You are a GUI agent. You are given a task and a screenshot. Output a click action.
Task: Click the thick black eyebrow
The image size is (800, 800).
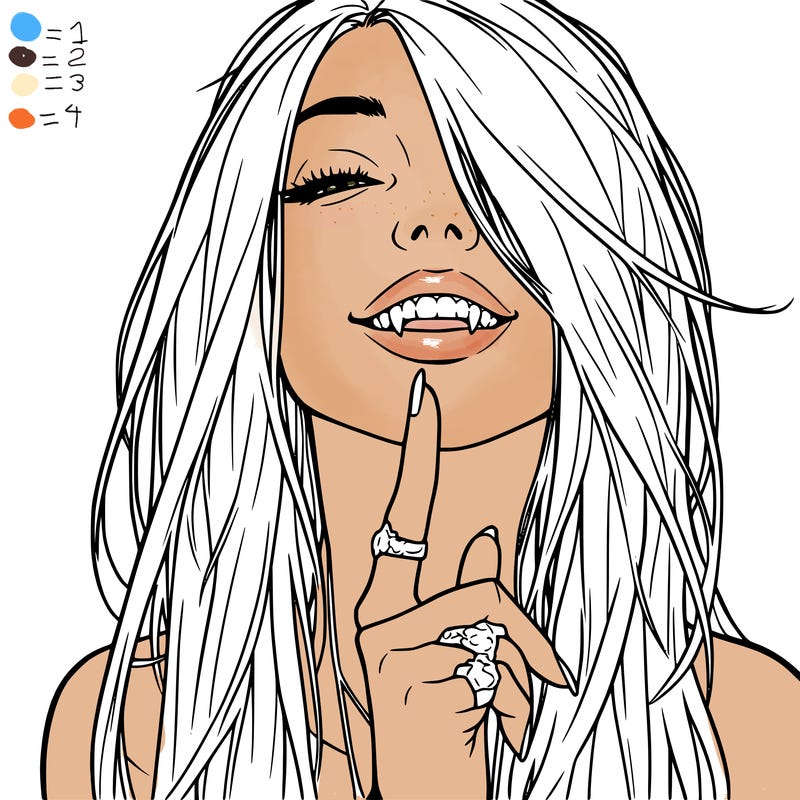tap(341, 105)
